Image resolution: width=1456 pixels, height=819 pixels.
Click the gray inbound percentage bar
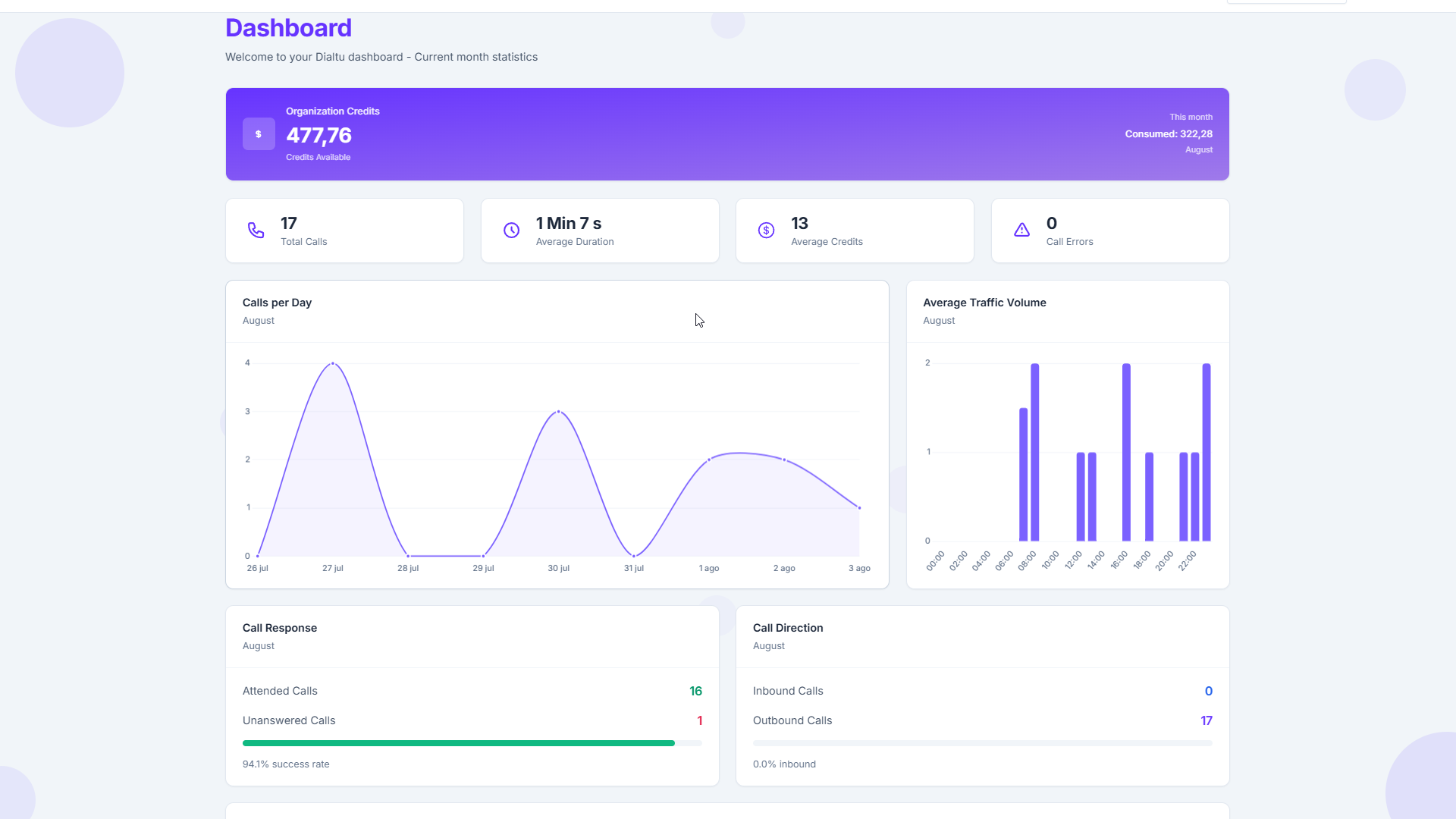point(982,743)
